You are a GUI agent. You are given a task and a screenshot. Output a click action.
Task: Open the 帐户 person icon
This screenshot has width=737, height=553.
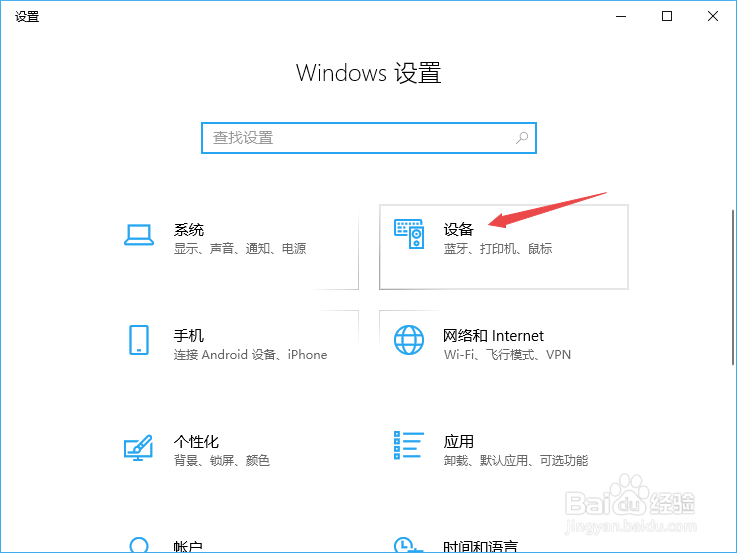pyautogui.click(x=139, y=545)
